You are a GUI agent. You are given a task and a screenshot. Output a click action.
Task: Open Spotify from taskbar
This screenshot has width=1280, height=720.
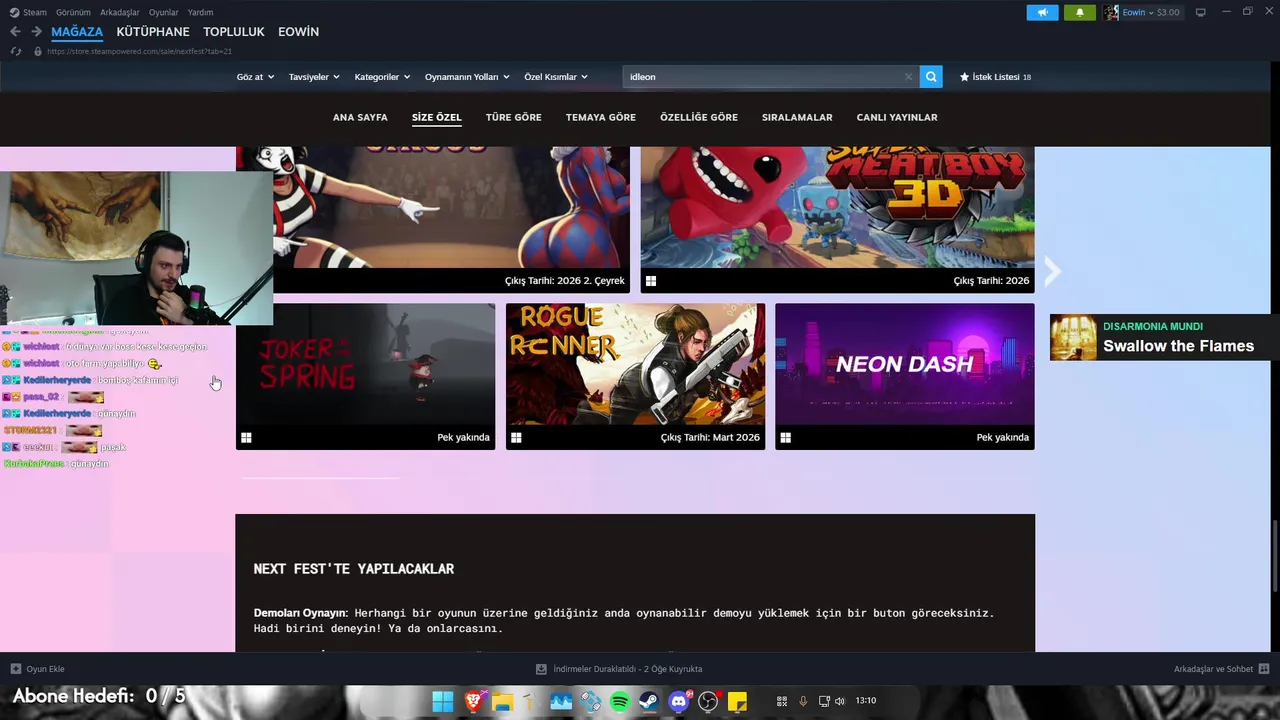click(x=620, y=701)
